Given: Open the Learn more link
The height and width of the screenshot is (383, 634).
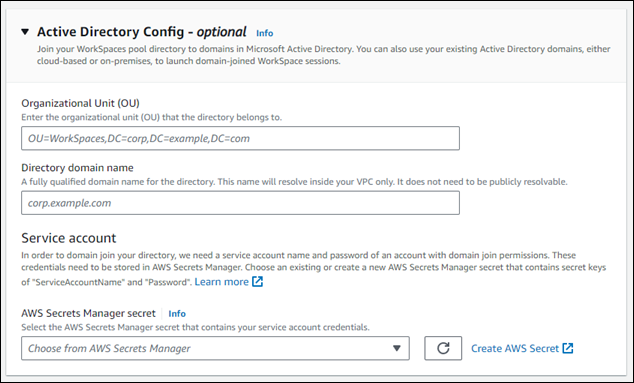Looking at the screenshot, I should coord(222,282).
